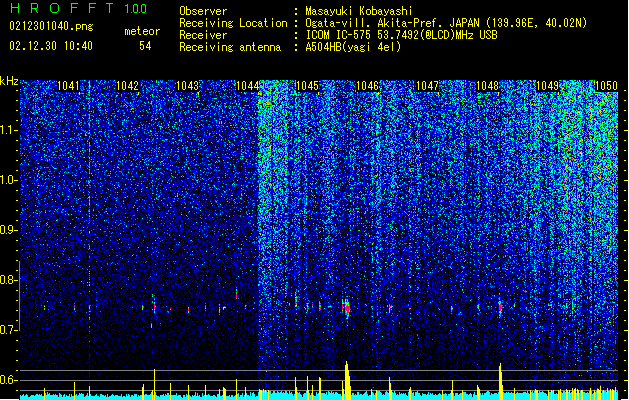Click the 0.8 kHz axis label
Image resolution: width=629 pixels, height=400 pixels.
pos(9,280)
